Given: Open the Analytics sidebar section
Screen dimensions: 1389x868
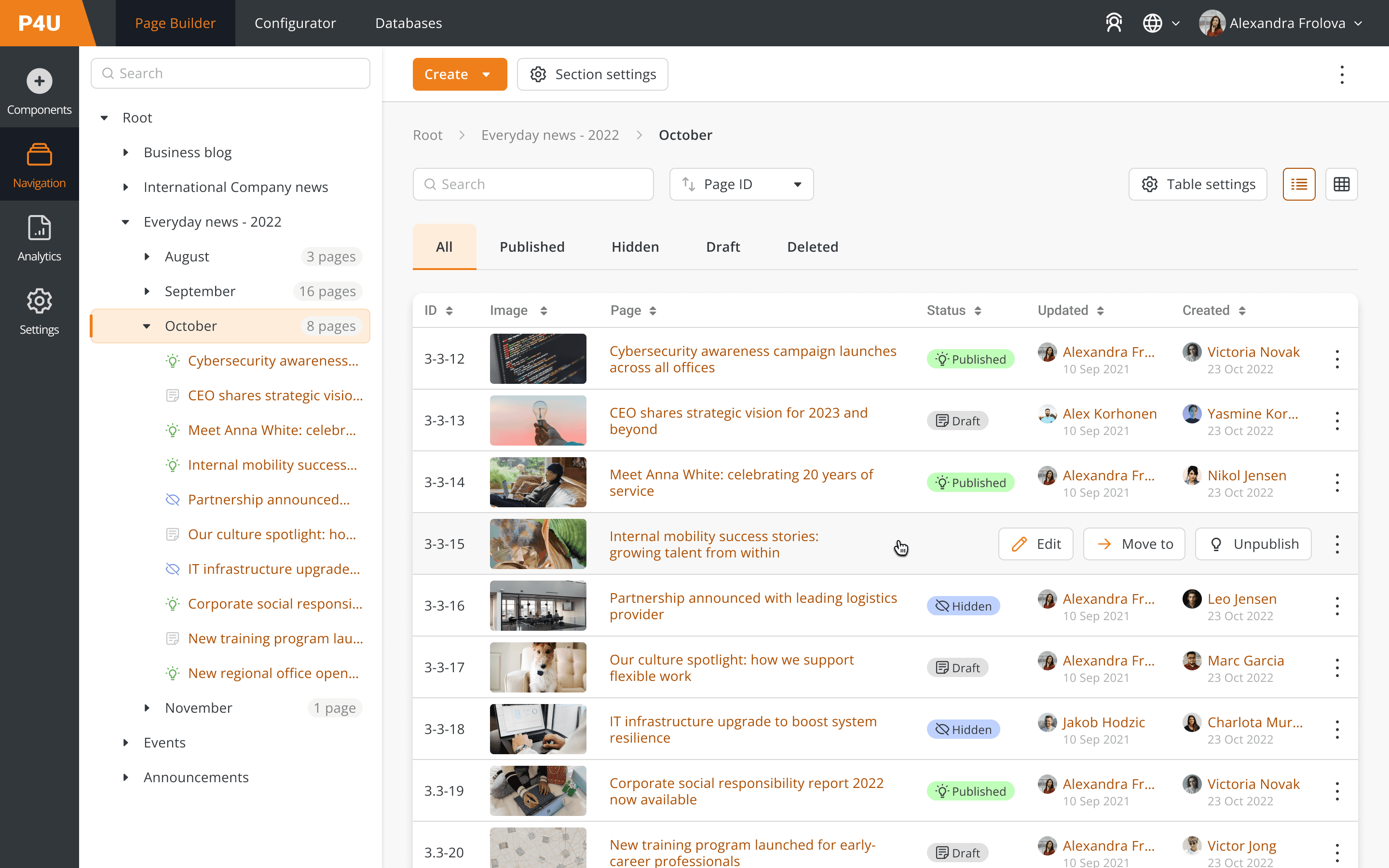Looking at the screenshot, I should click(x=39, y=238).
